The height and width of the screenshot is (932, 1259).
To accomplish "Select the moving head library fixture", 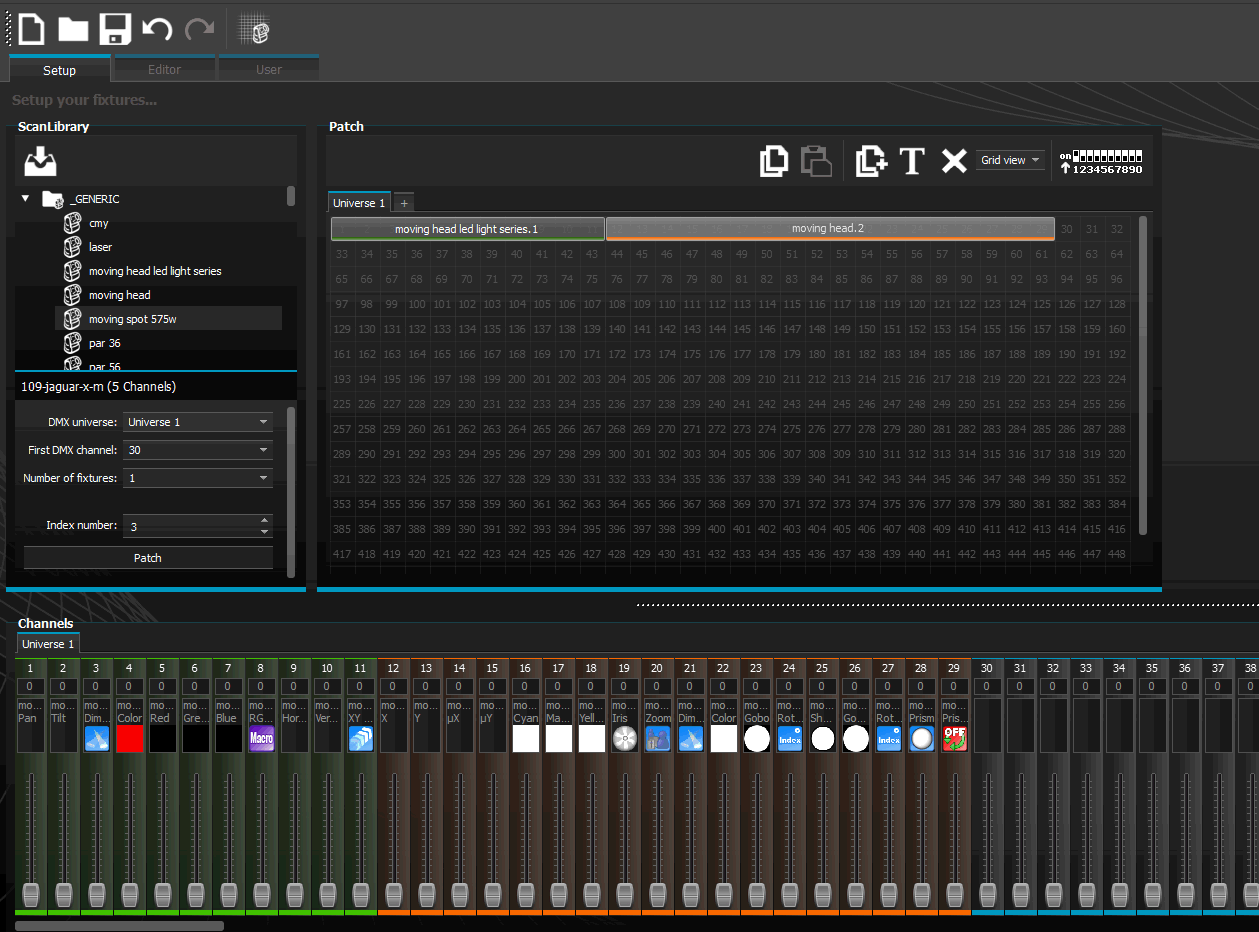I will 120,295.
